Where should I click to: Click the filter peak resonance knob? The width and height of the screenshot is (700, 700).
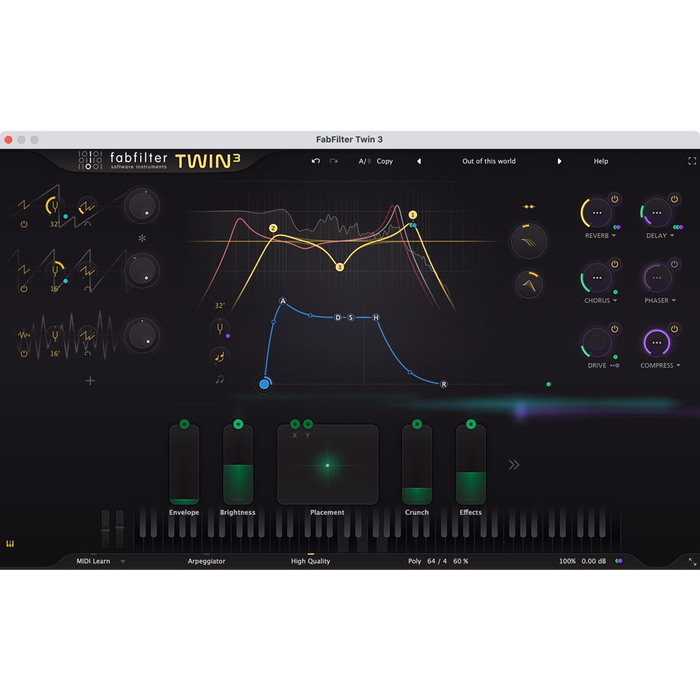(529, 284)
